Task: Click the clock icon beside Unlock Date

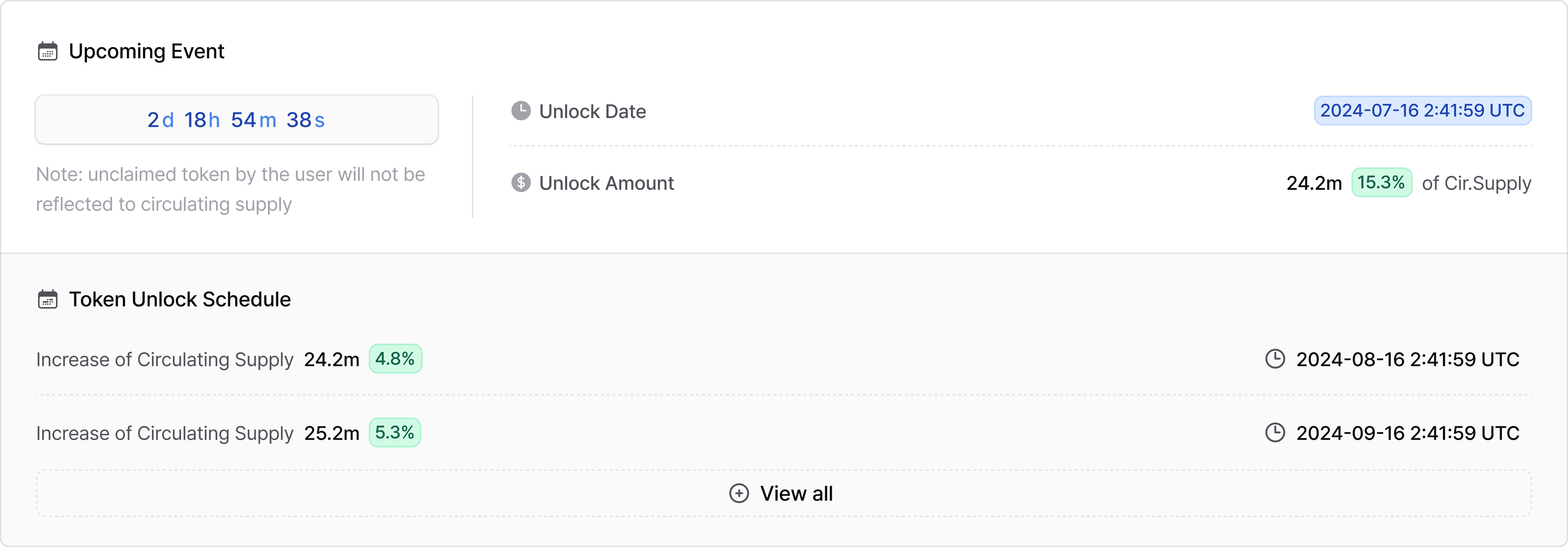Action: pyautogui.click(x=520, y=111)
